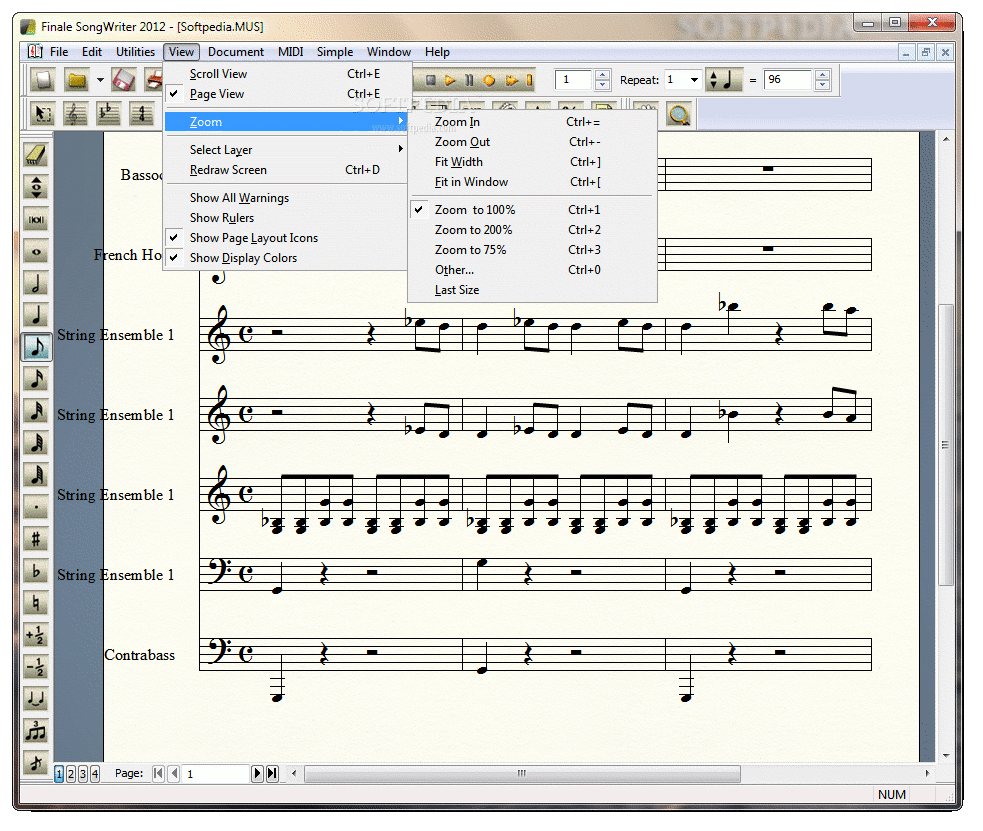Select Zoom to 100%
Viewport: 983px width, 831px height.
click(x=532, y=210)
